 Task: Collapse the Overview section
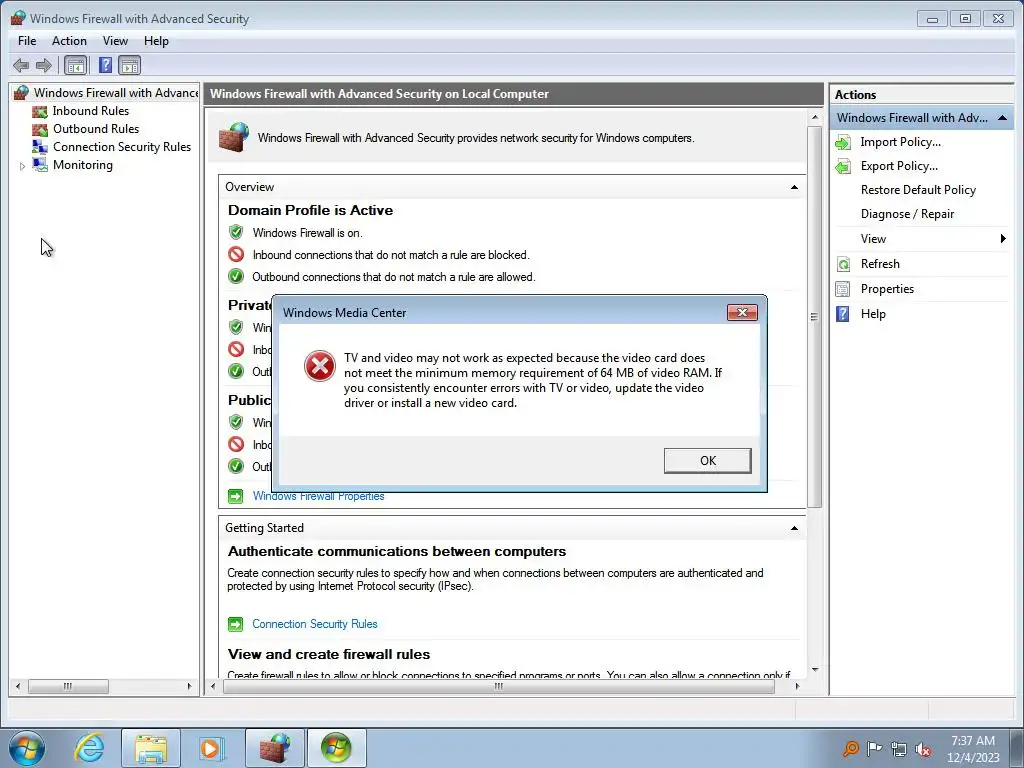[794, 187]
